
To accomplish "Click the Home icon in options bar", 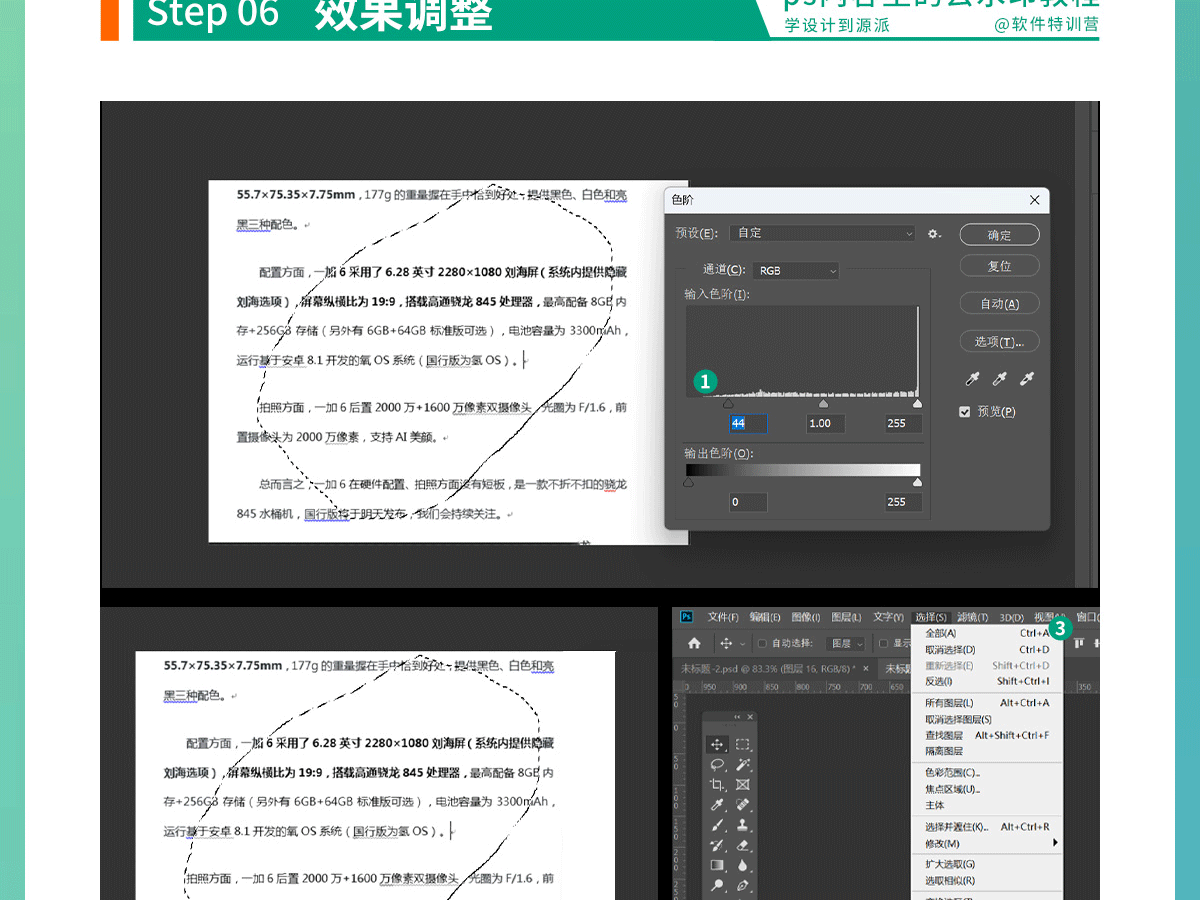I will [694, 643].
